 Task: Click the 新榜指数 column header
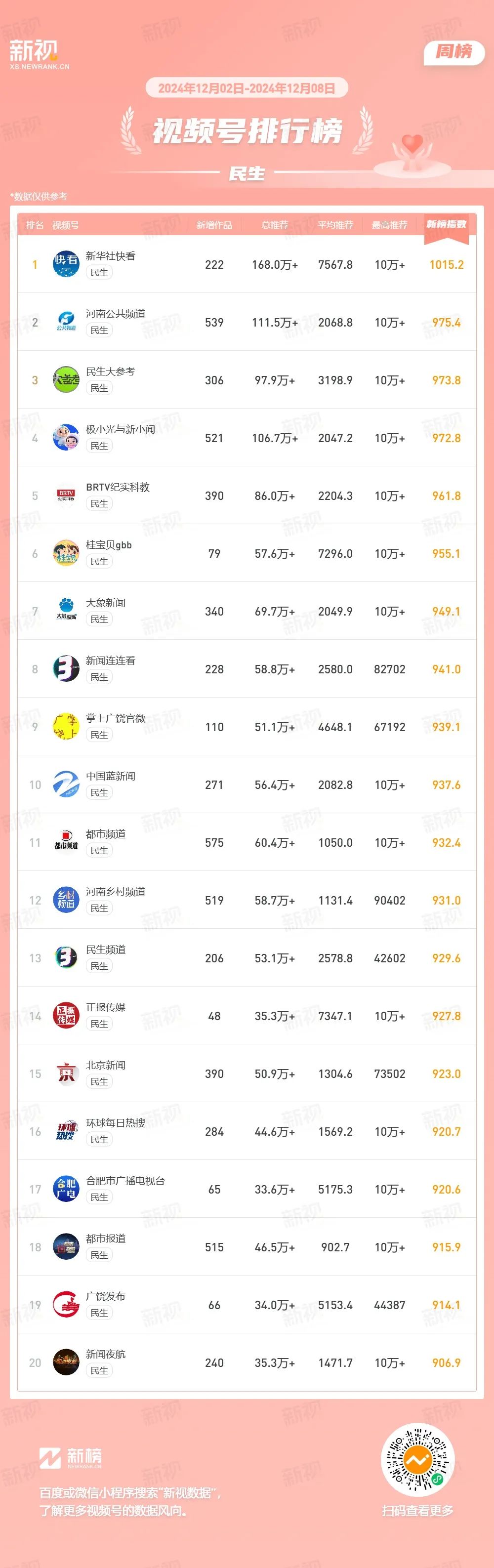click(446, 224)
